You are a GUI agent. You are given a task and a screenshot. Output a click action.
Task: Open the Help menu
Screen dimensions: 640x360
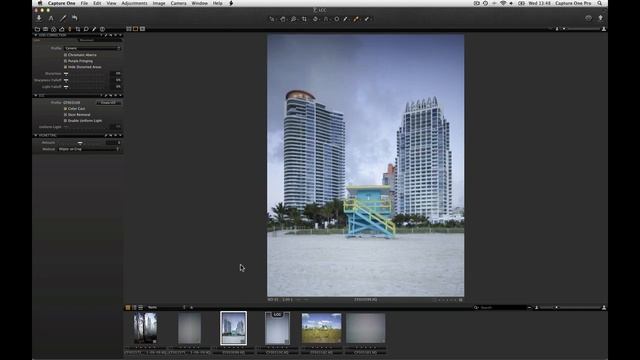click(218, 3)
